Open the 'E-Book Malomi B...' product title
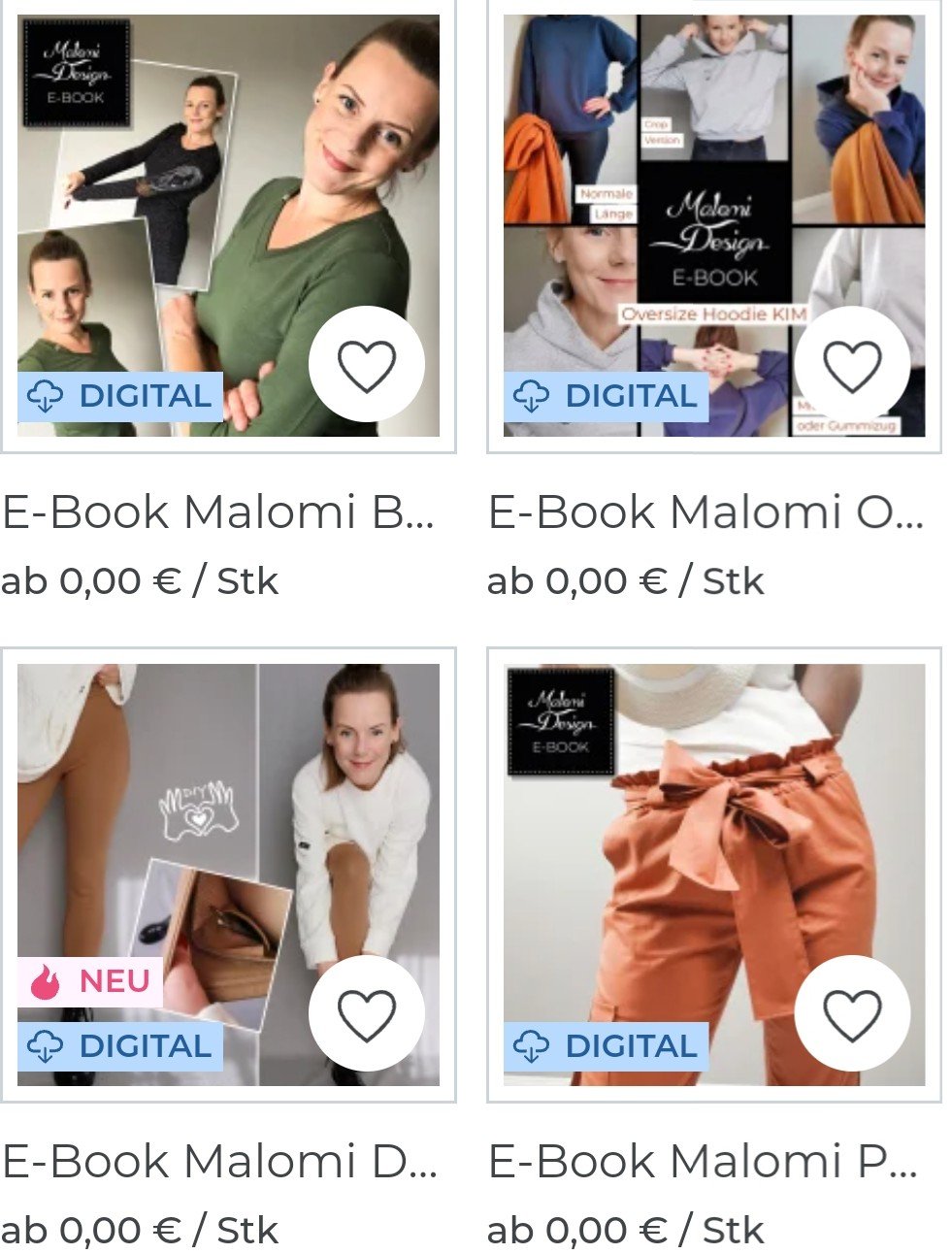The width and height of the screenshot is (952, 1254). (x=218, y=512)
